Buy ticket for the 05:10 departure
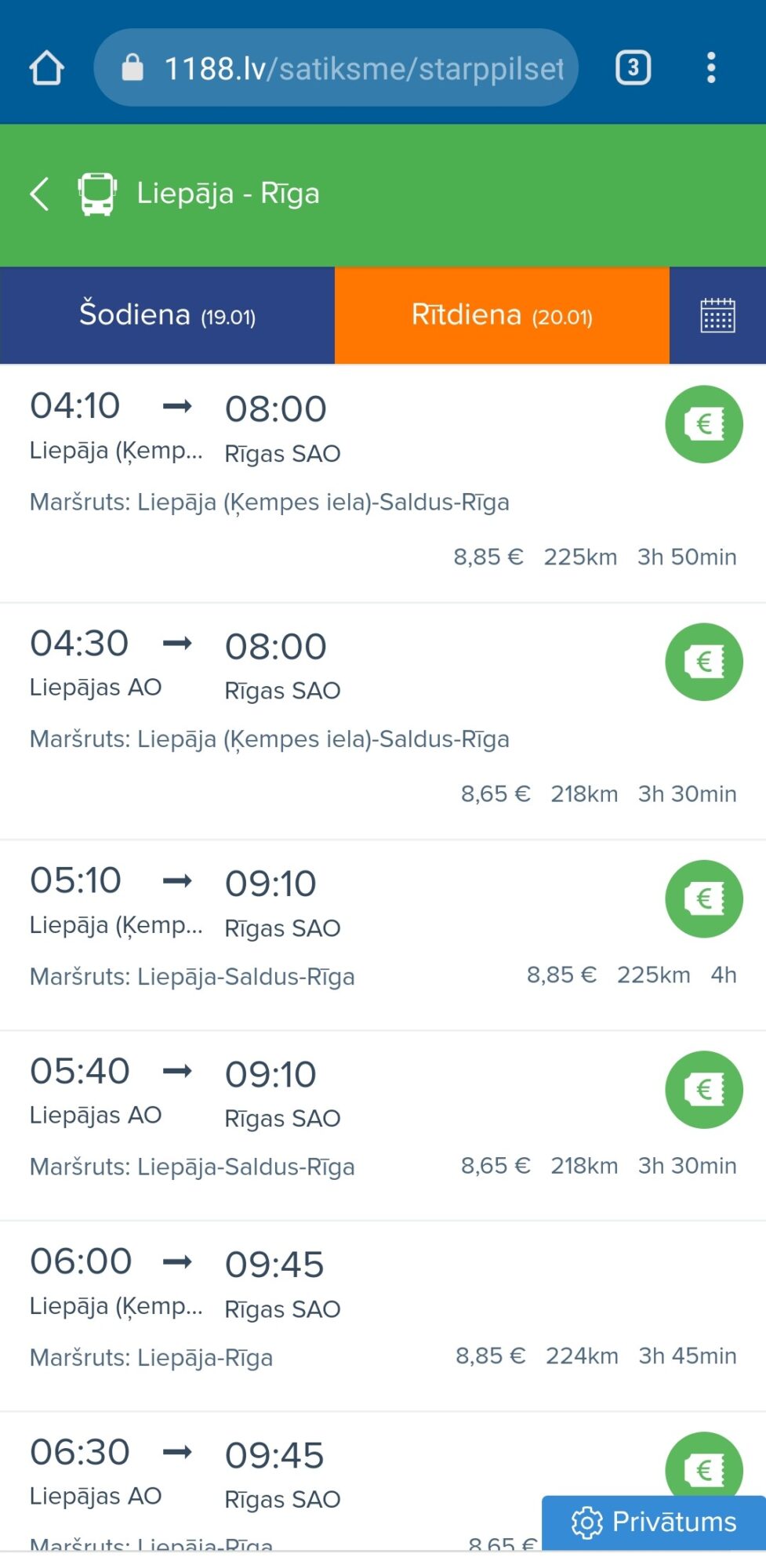Image resolution: width=766 pixels, height=1568 pixels. tap(704, 898)
